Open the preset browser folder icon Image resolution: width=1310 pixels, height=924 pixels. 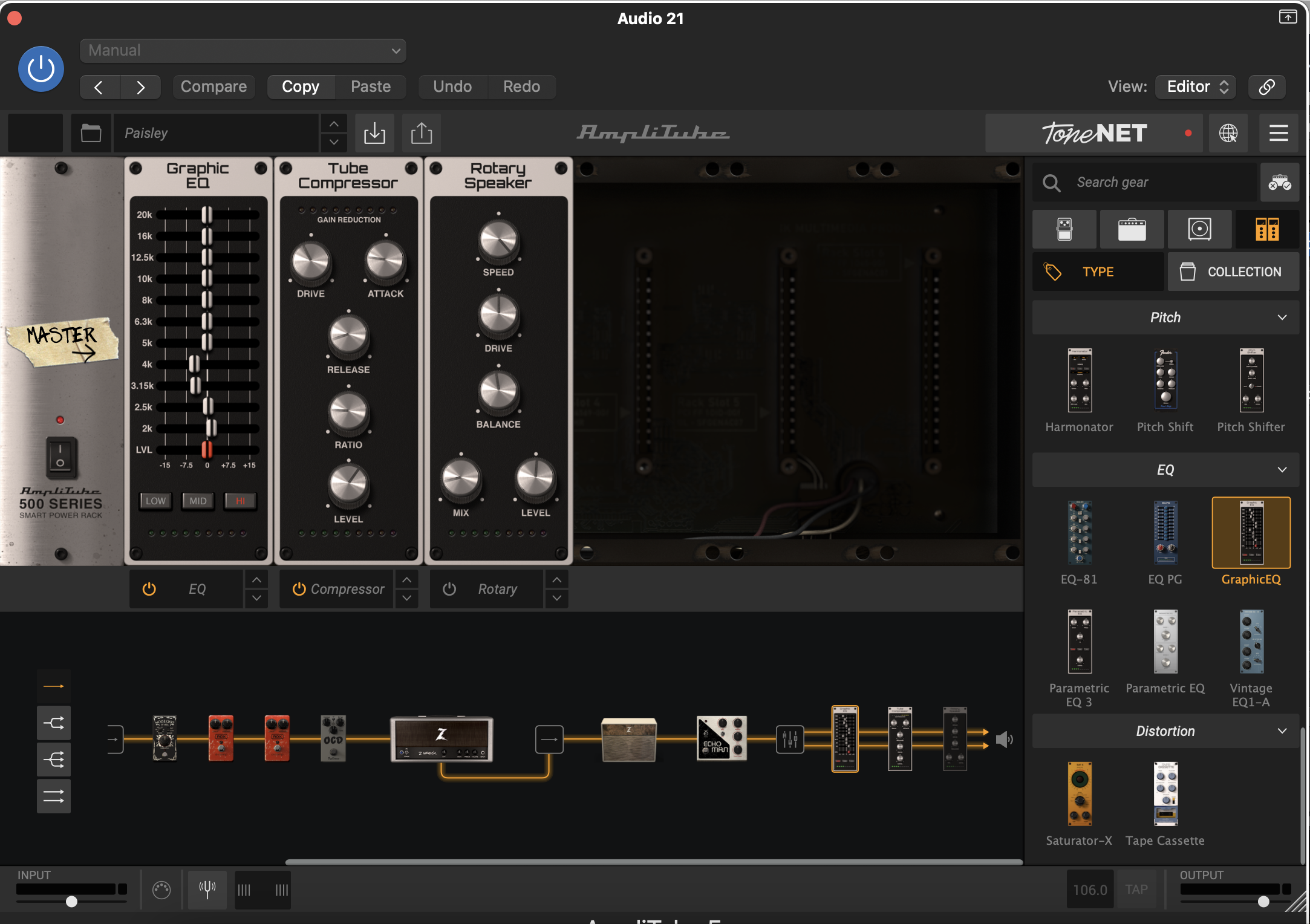coord(91,133)
